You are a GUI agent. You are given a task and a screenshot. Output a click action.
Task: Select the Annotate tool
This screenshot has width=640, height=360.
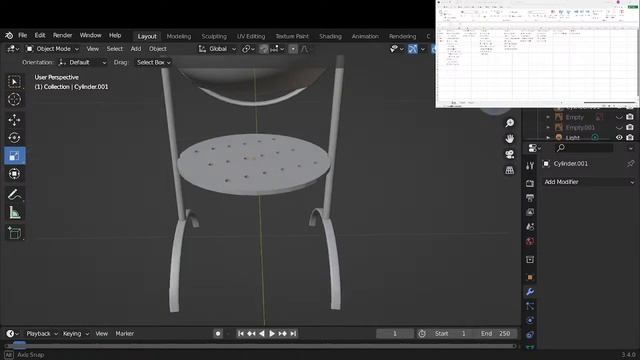click(x=14, y=194)
